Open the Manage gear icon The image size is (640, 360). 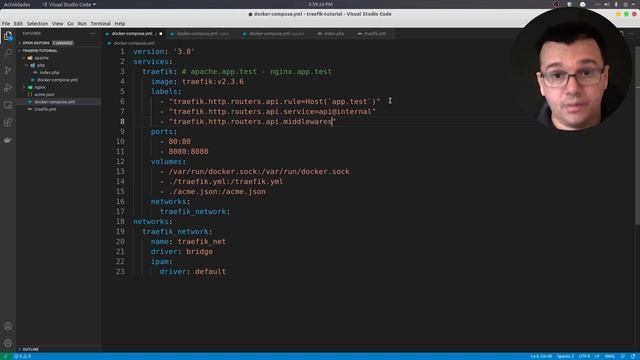(x=8, y=343)
